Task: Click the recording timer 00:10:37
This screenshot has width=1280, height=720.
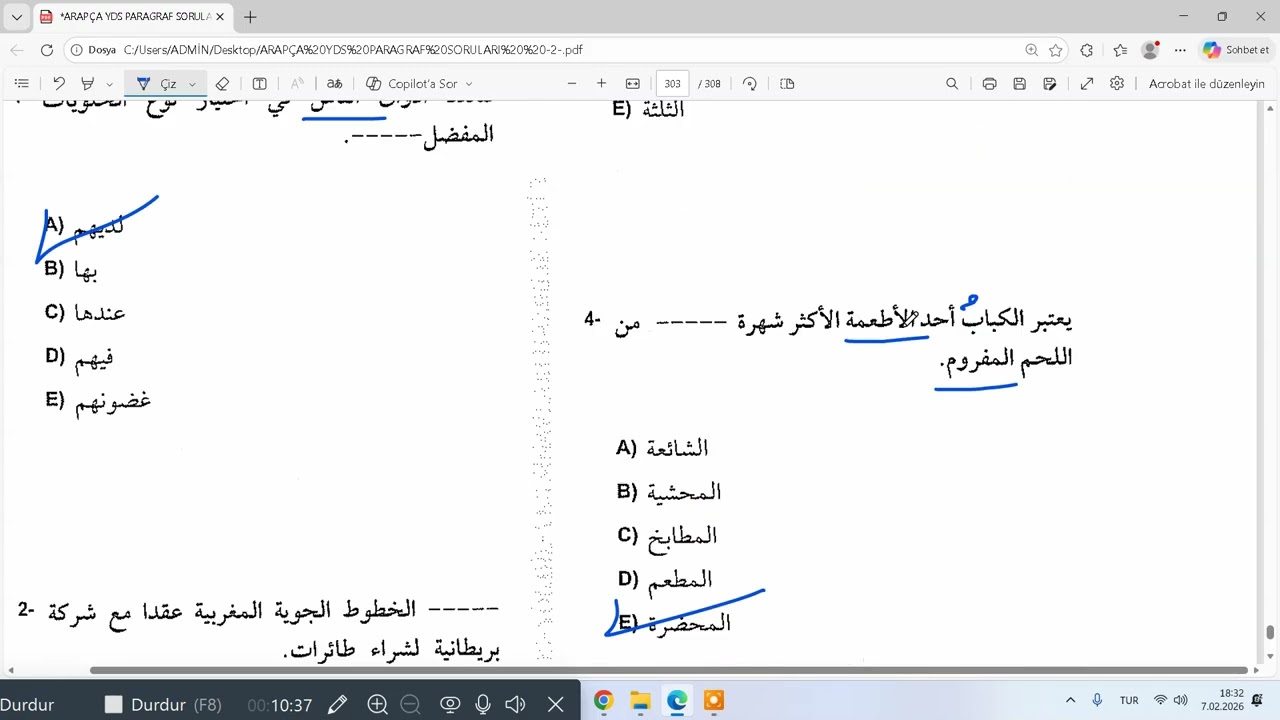Action: 280,705
